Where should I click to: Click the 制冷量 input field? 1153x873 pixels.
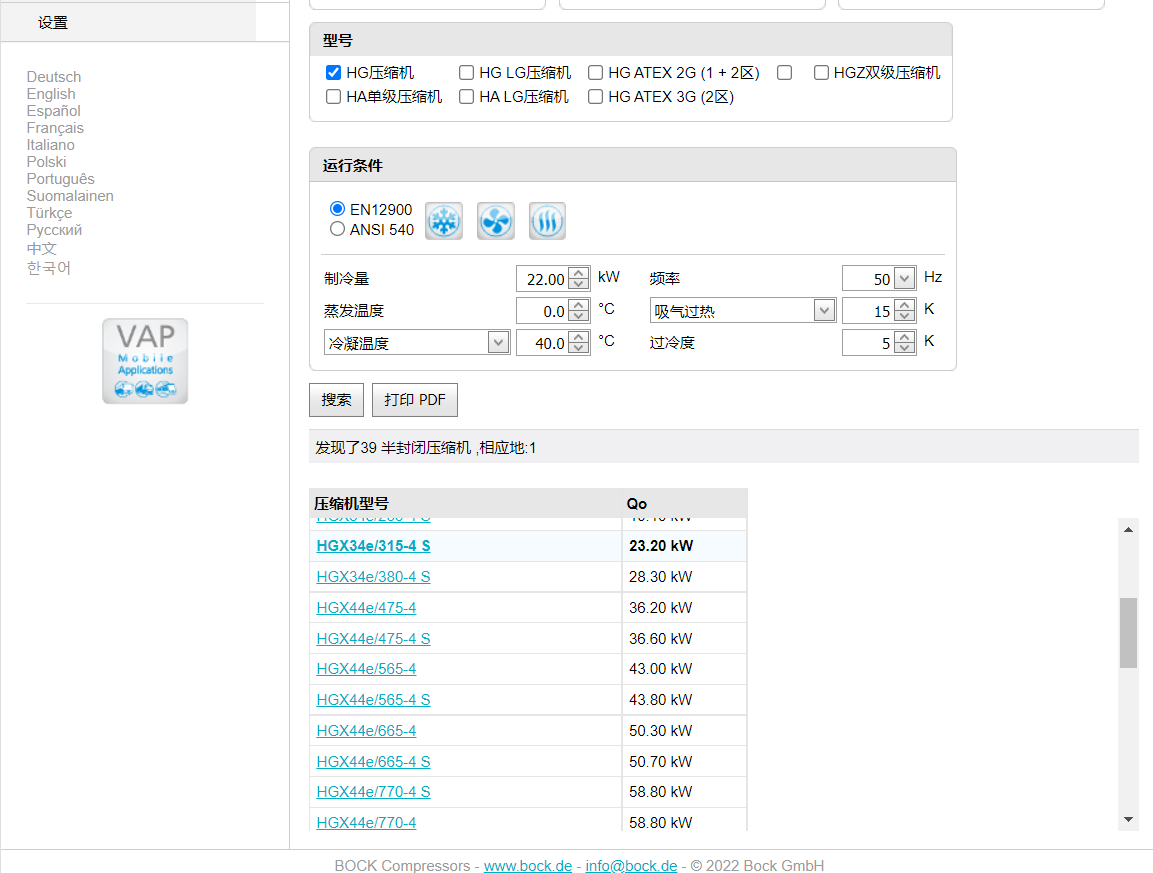pos(543,279)
